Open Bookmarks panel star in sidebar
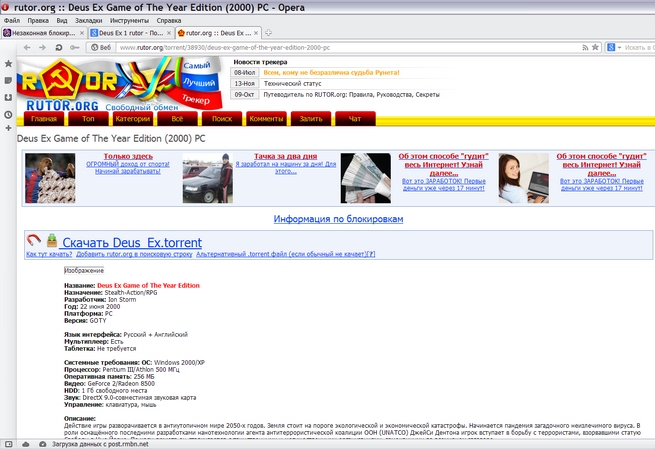The width and height of the screenshot is (655, 450). click(8, 64)
